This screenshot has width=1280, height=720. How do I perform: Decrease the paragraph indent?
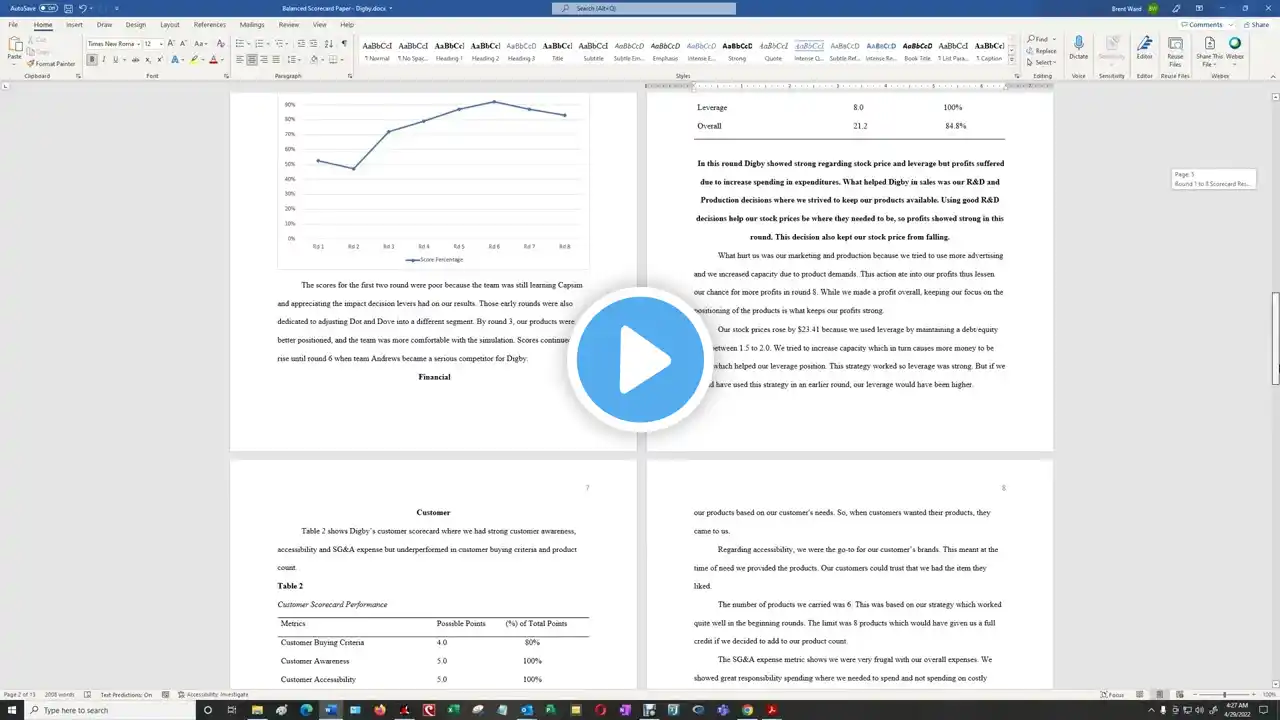click(300, 44)
